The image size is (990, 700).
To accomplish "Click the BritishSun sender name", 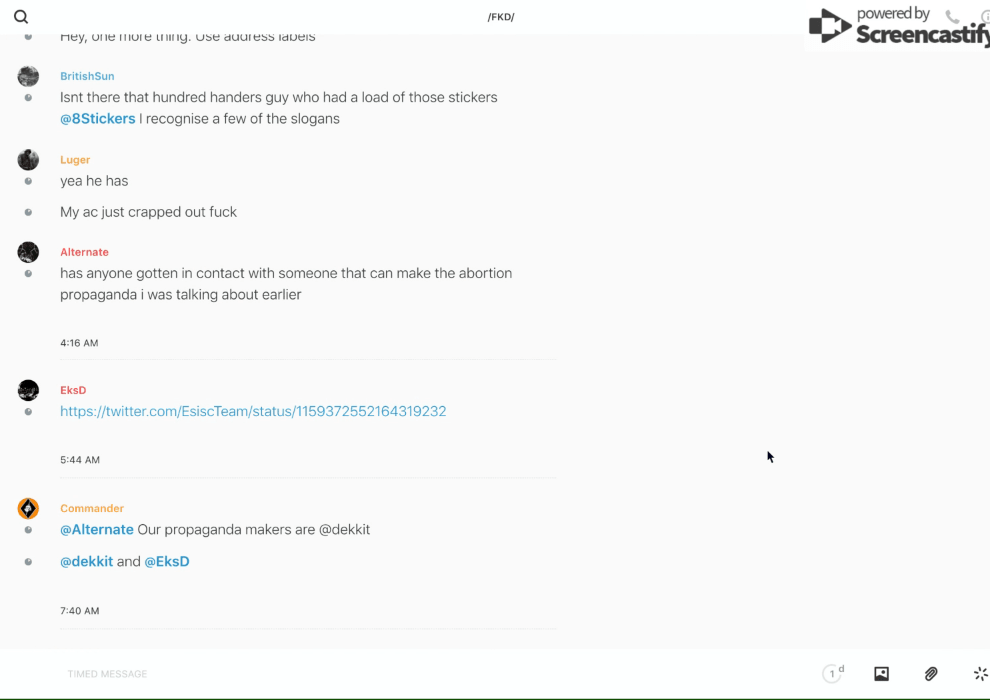I will click(x=87, y=77).
